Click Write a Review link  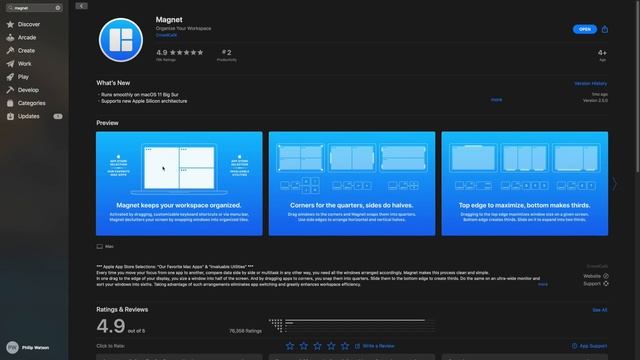click(378, 346)
